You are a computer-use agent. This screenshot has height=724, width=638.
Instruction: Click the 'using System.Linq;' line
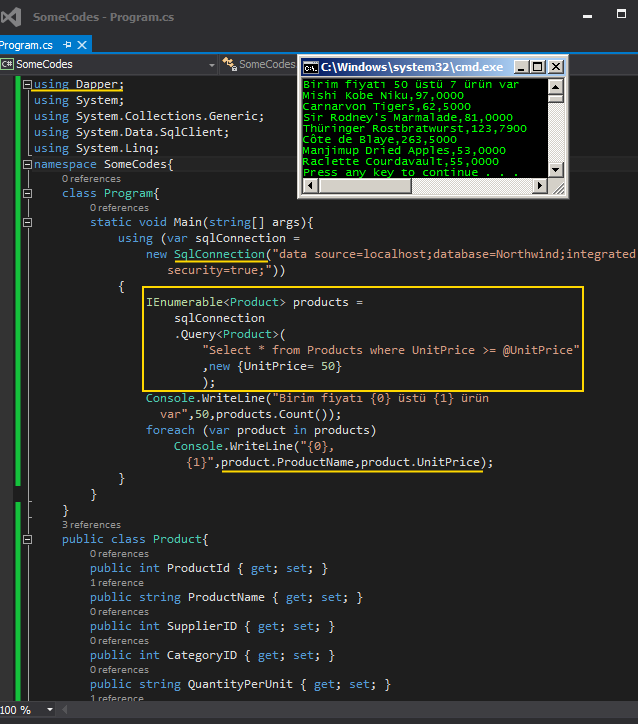[x=96, y=148]
